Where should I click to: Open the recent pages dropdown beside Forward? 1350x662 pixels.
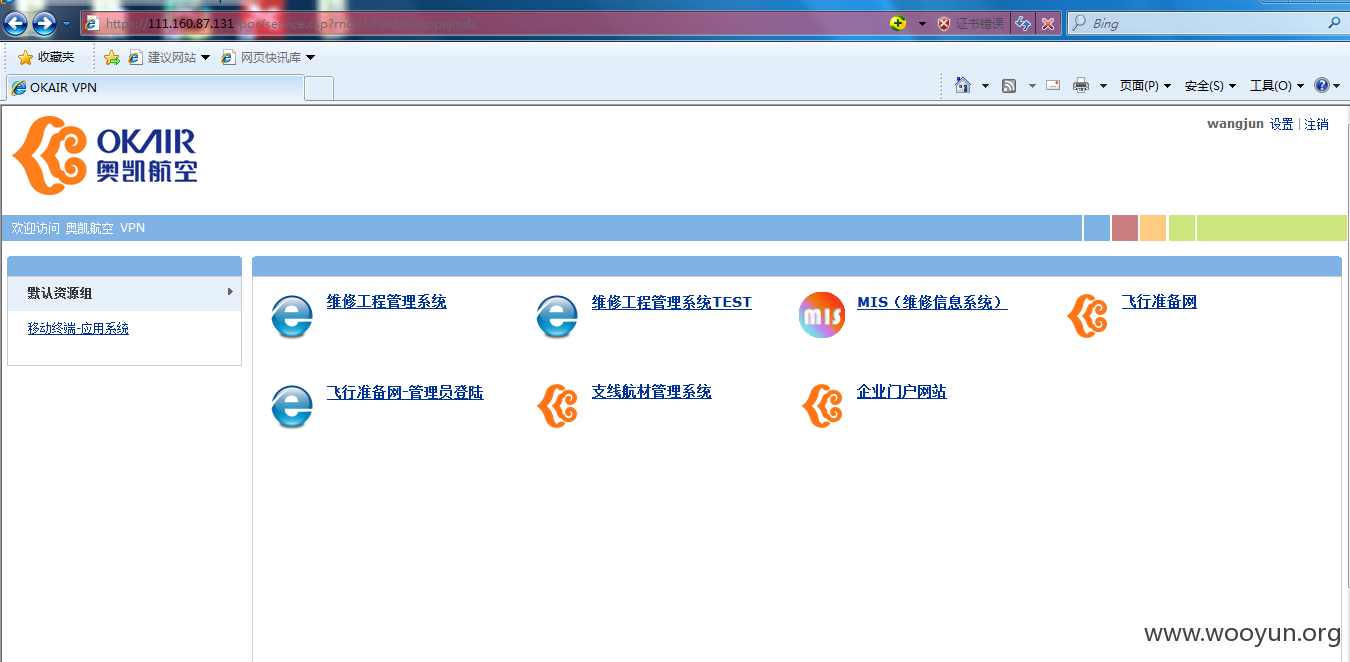coord(67,23)
